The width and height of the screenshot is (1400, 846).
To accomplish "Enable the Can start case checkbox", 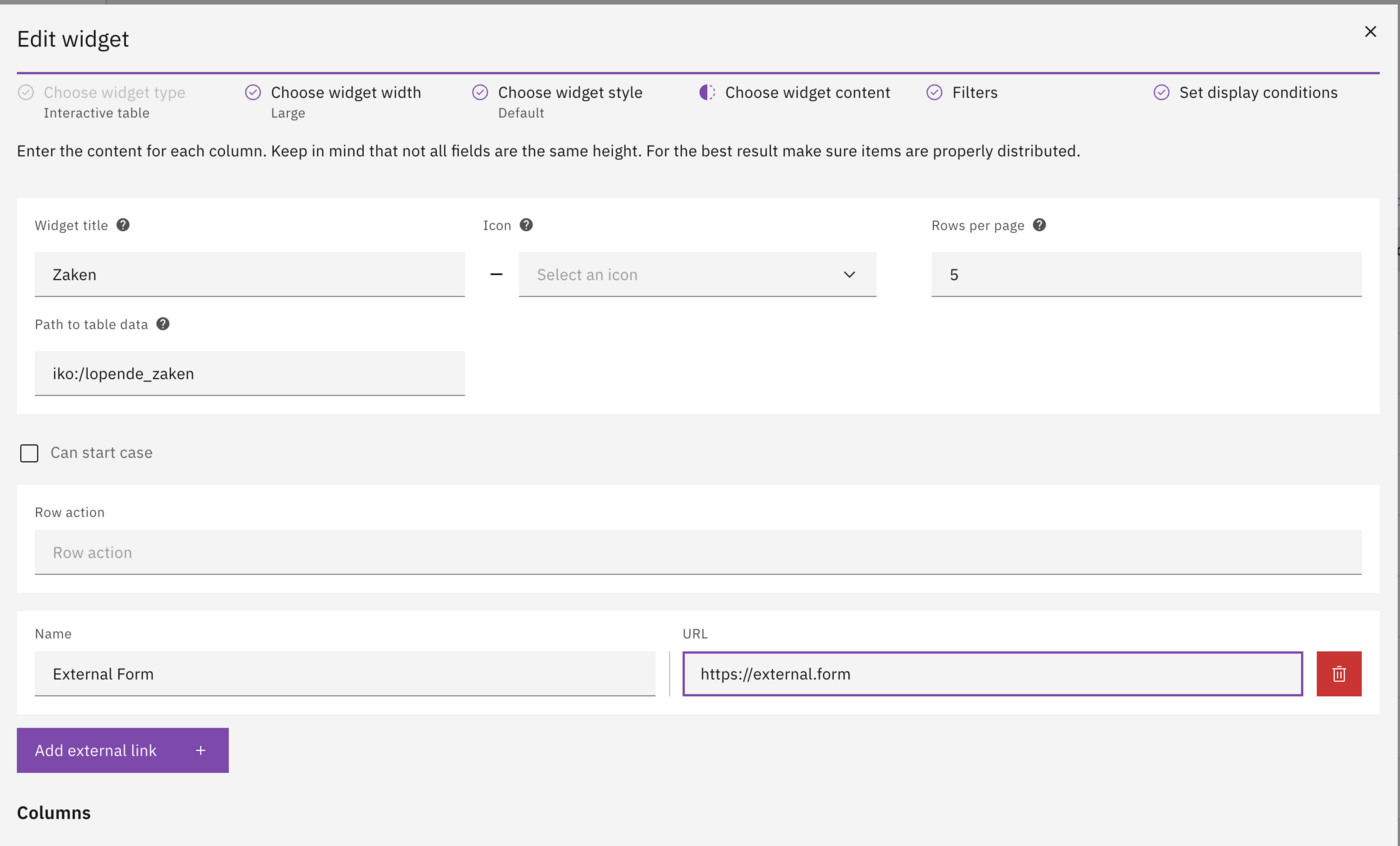I will (29, 452).
